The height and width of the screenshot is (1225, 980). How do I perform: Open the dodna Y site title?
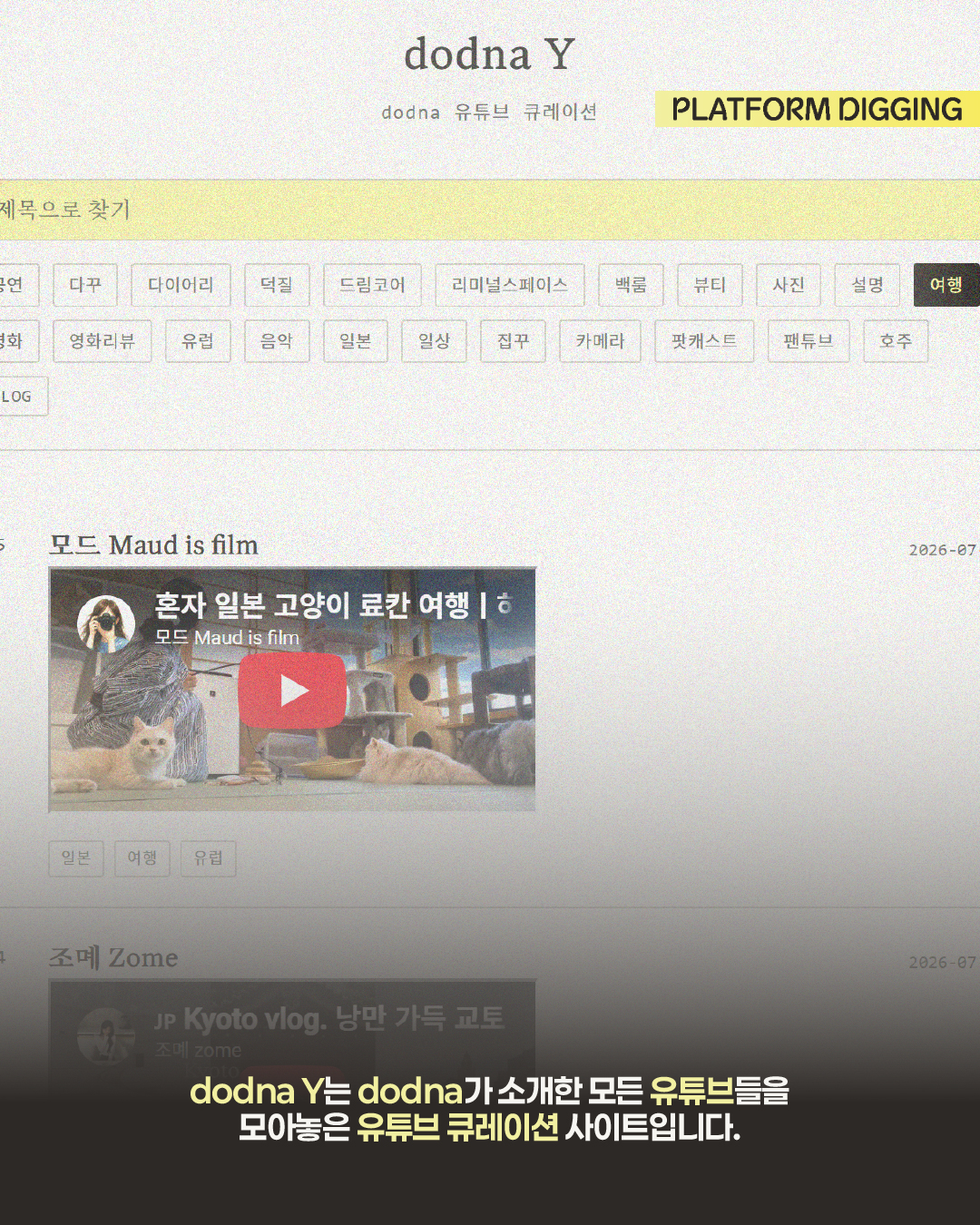click(x=490, y=54)
